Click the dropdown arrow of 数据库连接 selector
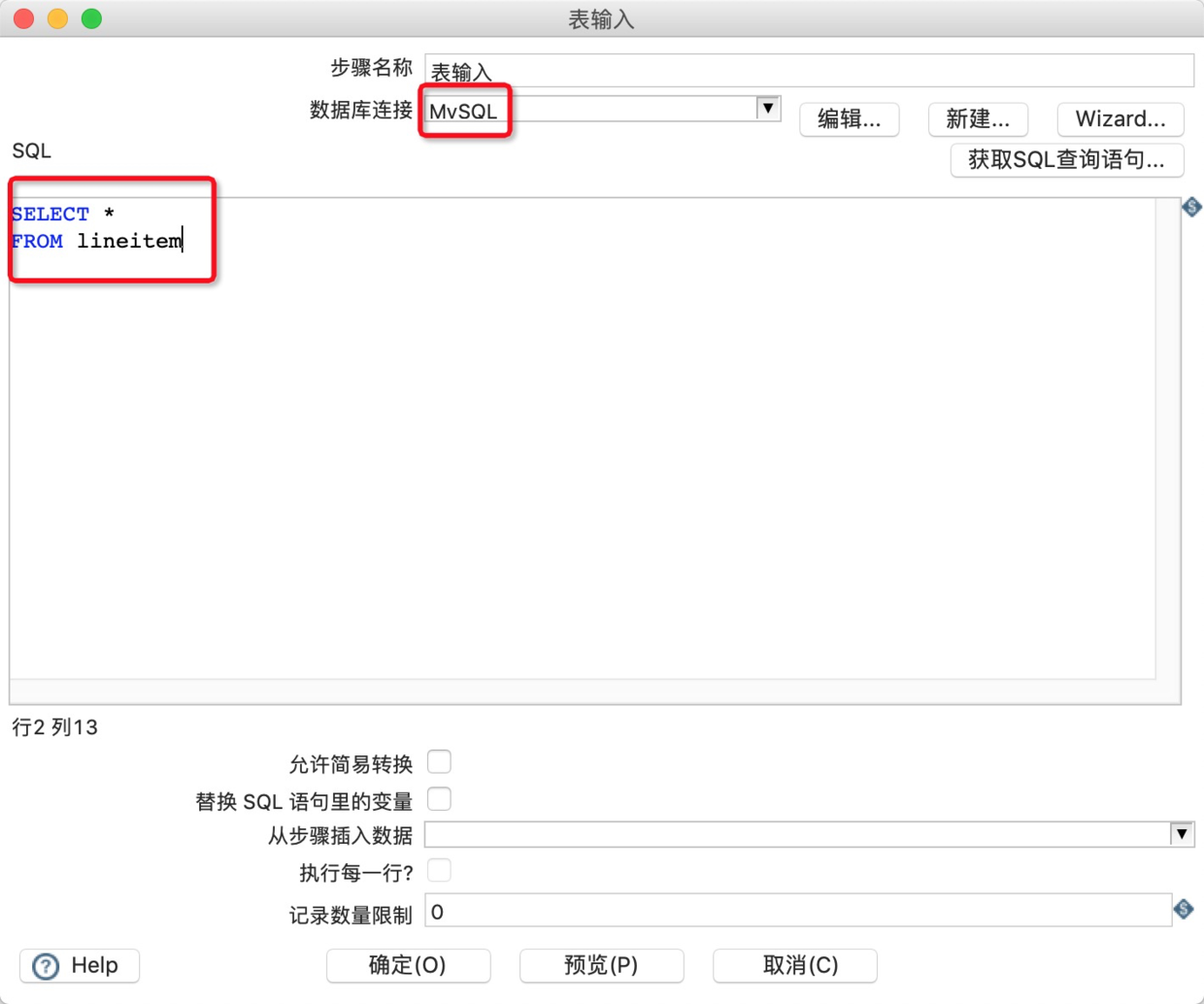The height and width of the screenshot is (1004, 1204). click(x=768, y=108)
